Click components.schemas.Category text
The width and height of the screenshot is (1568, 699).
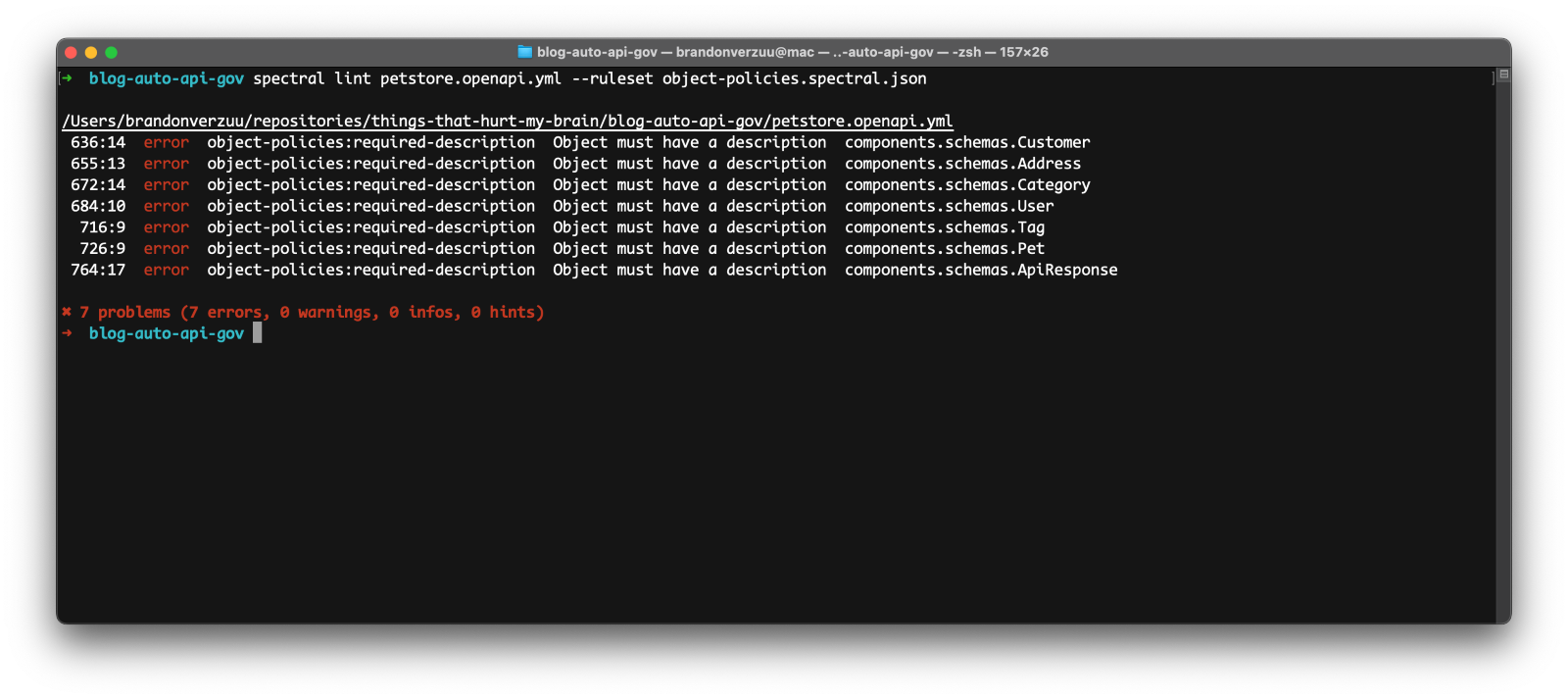[x=967, y=185]
